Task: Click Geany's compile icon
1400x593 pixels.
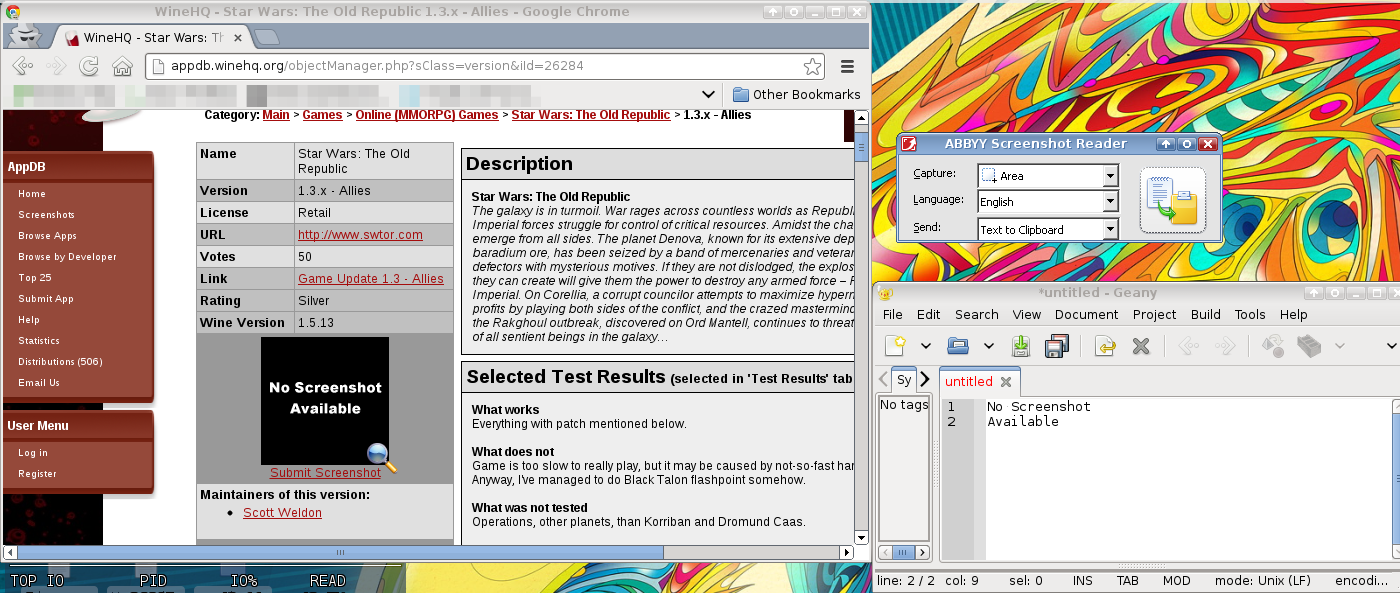Action: click(x=1273, y=346)
